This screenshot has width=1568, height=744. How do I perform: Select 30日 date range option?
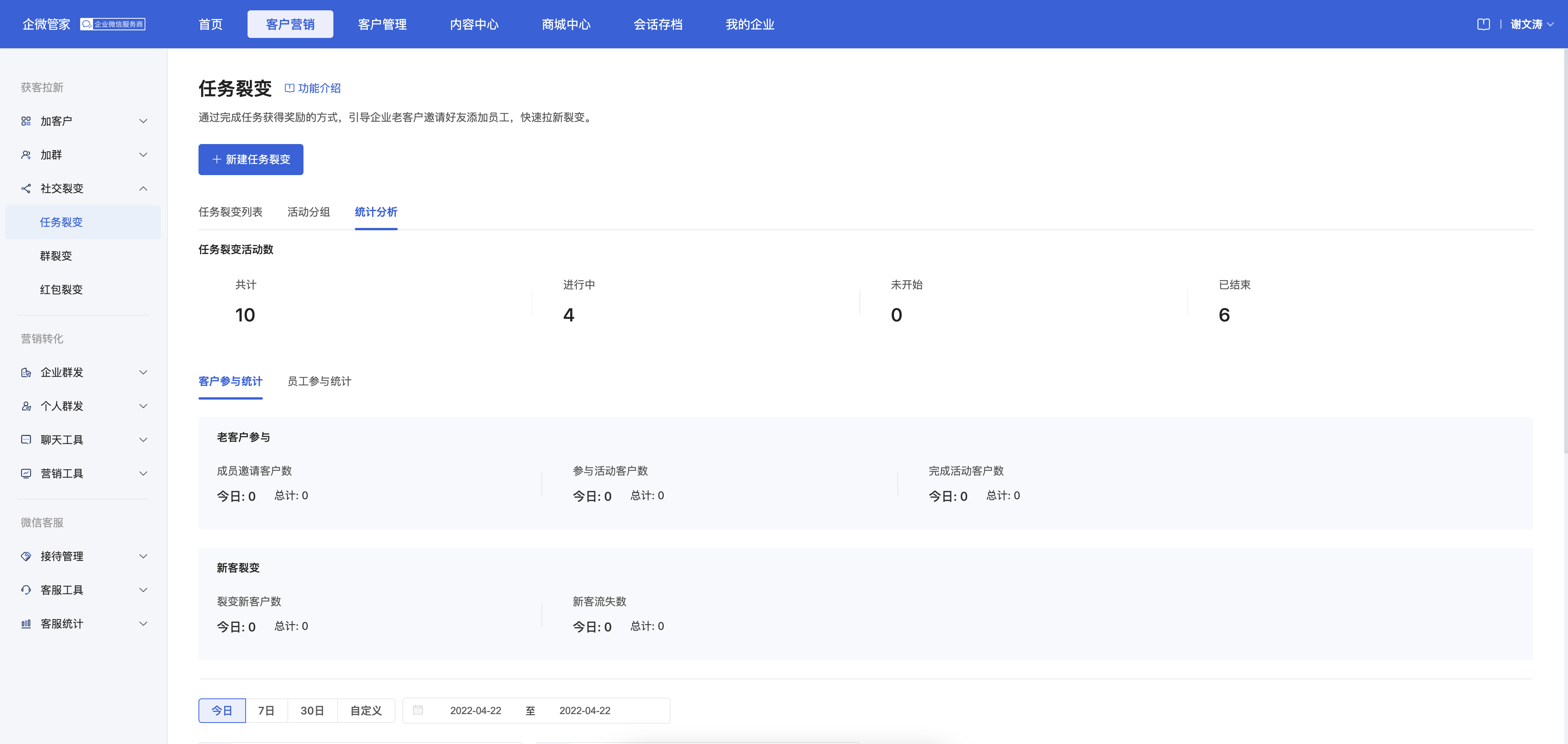[312, 710]
